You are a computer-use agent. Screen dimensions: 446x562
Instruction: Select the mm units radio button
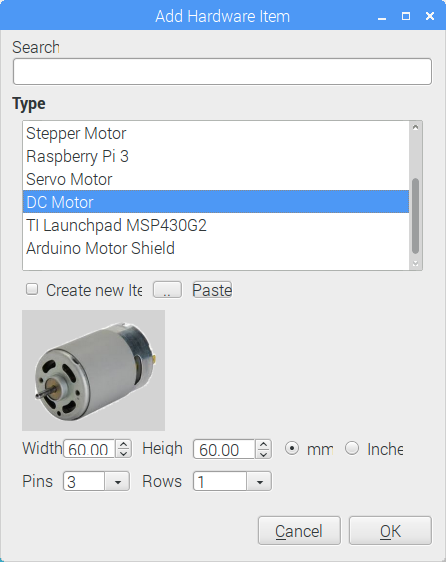[292, 448]
